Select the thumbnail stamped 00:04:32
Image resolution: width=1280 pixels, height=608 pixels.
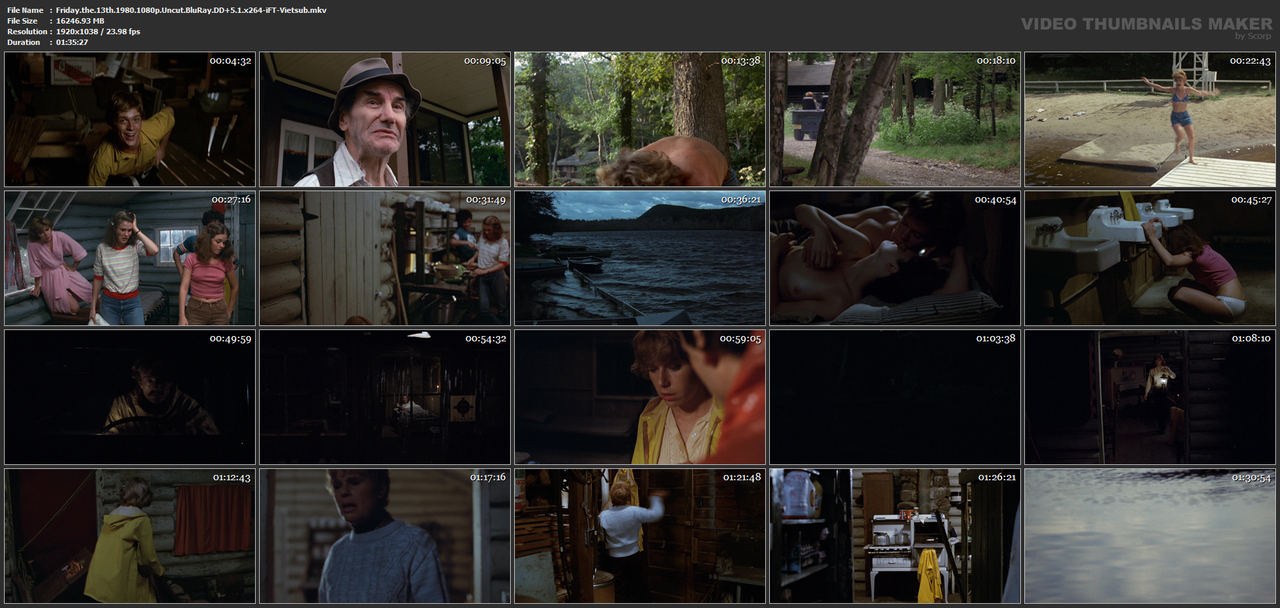[x=130, y=119]
